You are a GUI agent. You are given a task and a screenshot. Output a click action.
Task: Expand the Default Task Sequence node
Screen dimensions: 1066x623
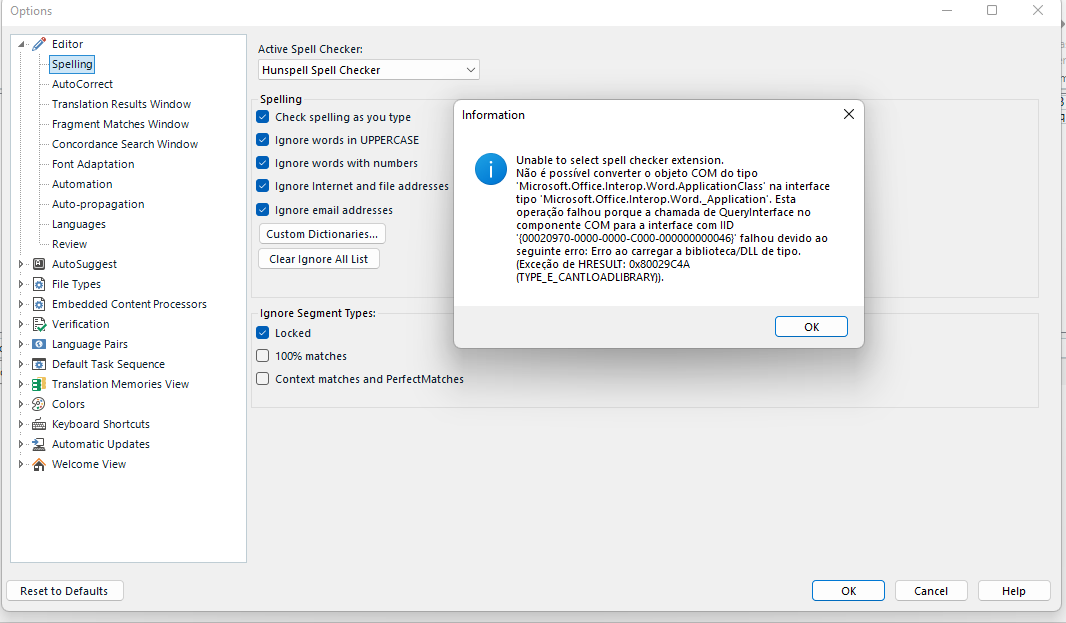[20, 364]
